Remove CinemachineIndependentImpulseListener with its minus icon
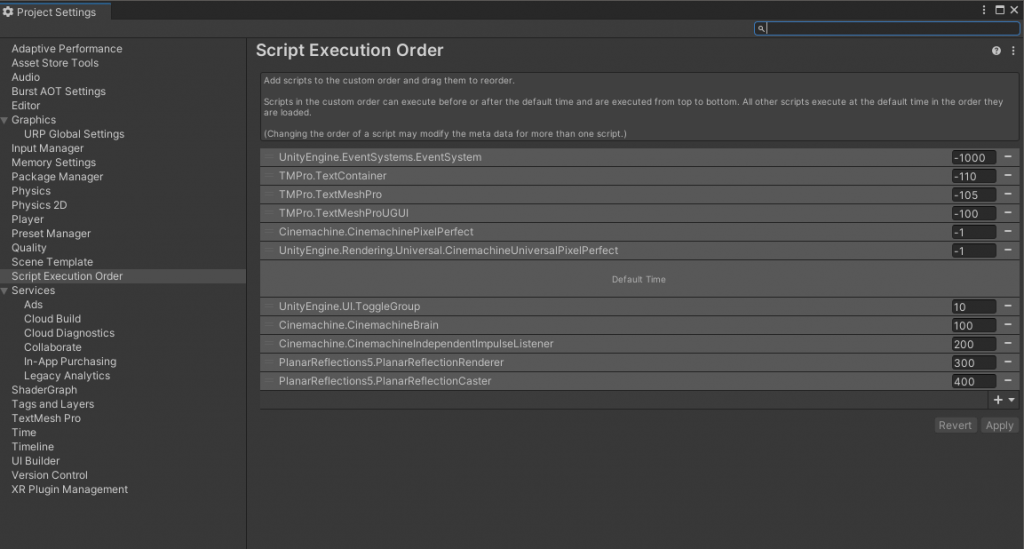 1008,343
